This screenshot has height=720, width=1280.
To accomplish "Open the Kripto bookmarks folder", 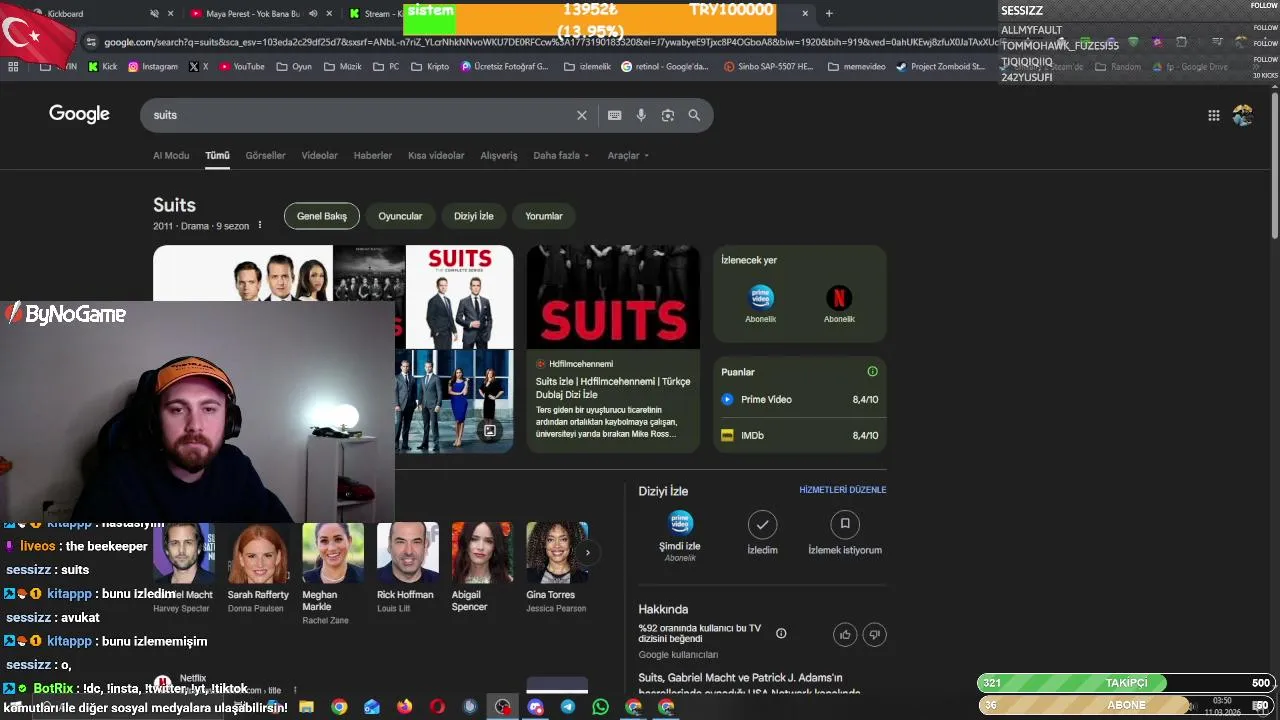I will point(431,67).
